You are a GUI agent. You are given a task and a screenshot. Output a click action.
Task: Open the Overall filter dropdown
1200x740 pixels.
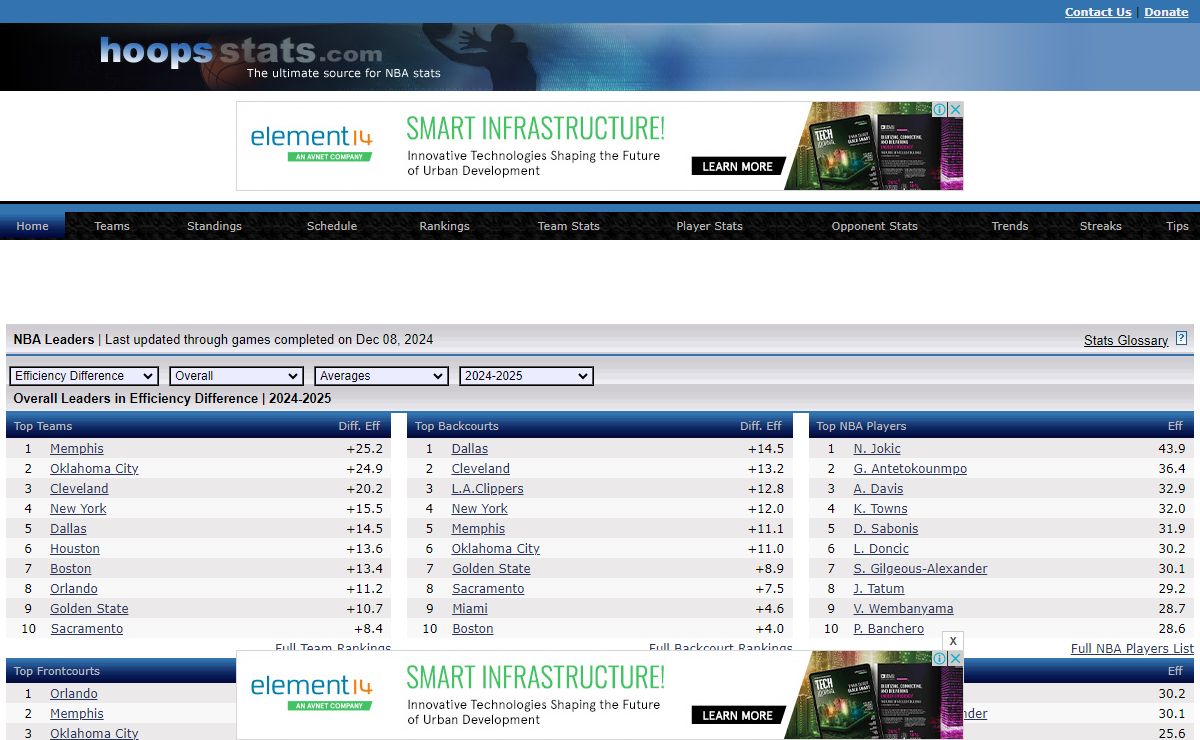click(x=236, y=376)
